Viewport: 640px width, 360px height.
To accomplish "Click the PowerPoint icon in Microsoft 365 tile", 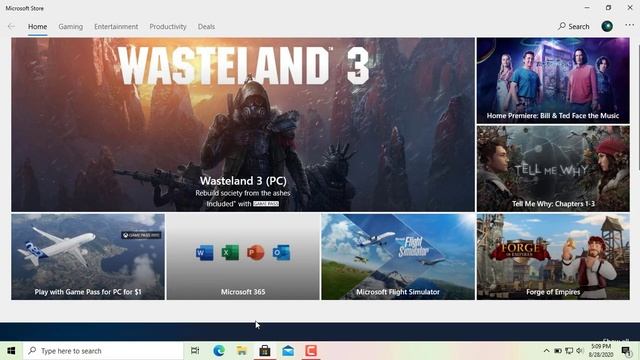I will [x=256, y=253].
